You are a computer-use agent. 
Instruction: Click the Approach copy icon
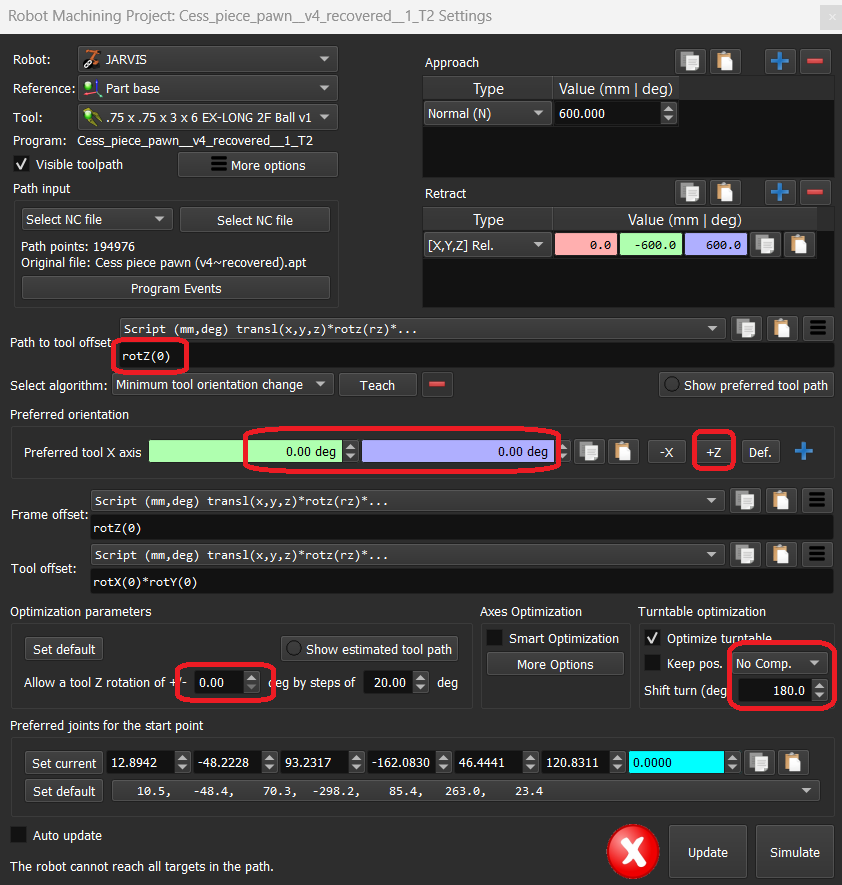(689, 61)
